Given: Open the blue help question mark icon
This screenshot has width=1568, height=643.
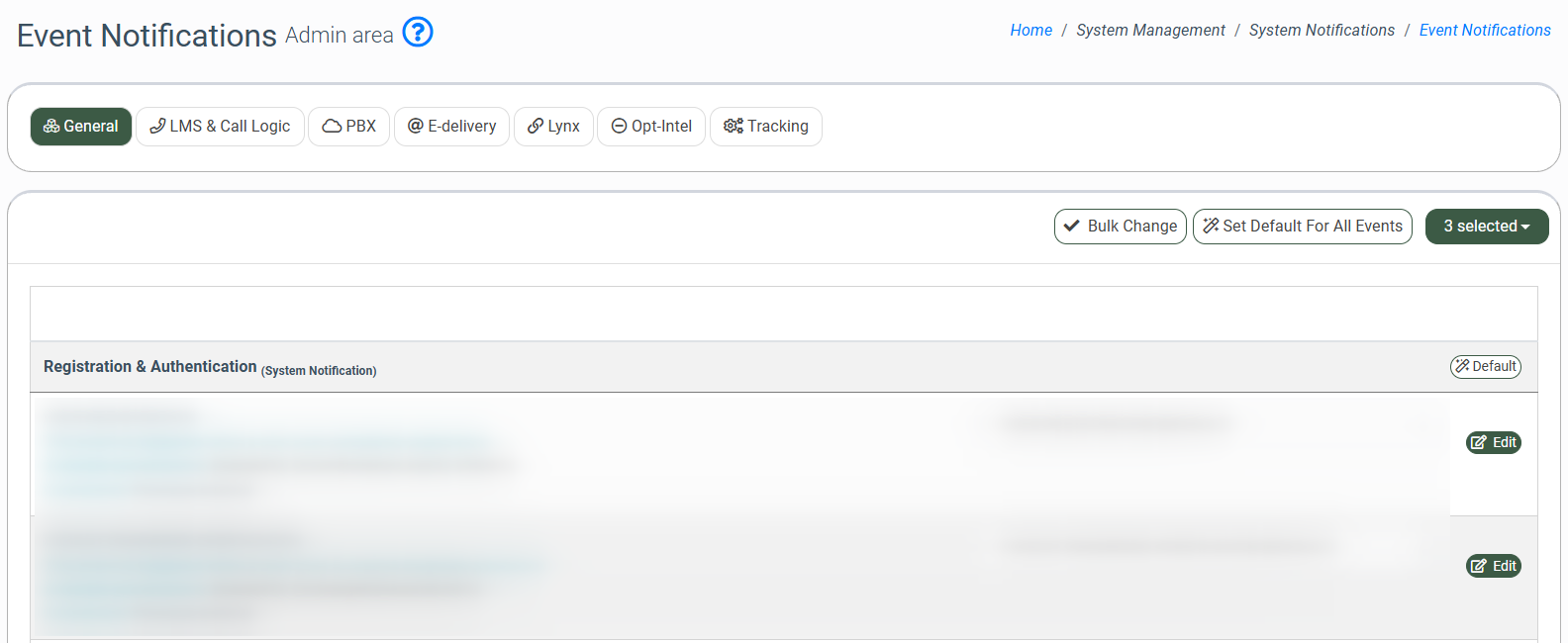Looking at the screenshot, I should 418,33.
